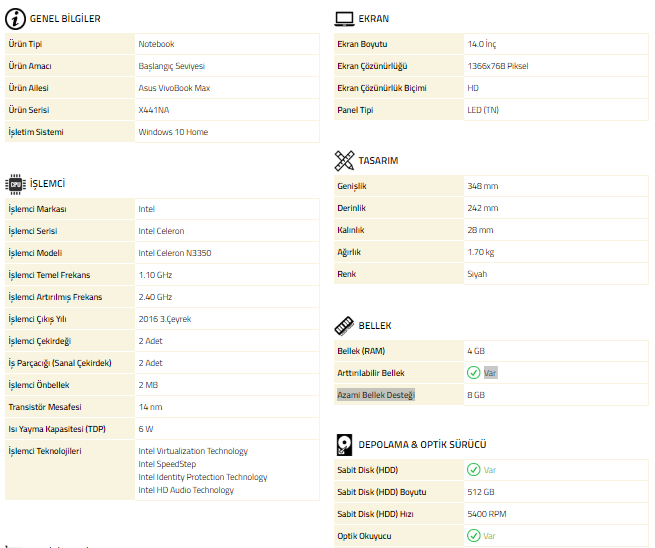The width and height of the screenshot is (655, 548).
Task: Click the İşletim Sistemi label
Action: (x=36, y=132)
